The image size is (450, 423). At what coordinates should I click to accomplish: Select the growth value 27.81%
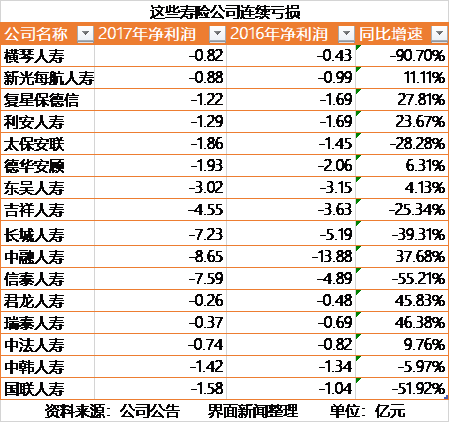coord(421,99)
